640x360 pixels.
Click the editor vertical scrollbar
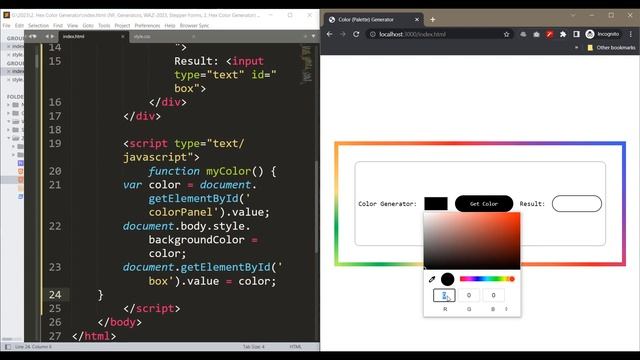pos(317,206)
